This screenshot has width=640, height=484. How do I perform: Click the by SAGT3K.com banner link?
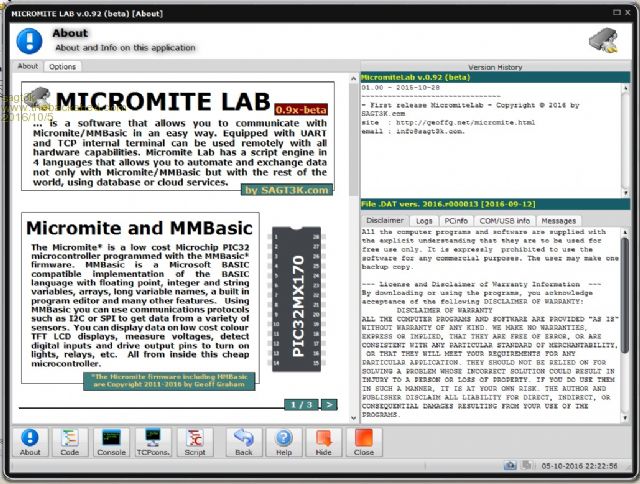(x=284, y=189)
